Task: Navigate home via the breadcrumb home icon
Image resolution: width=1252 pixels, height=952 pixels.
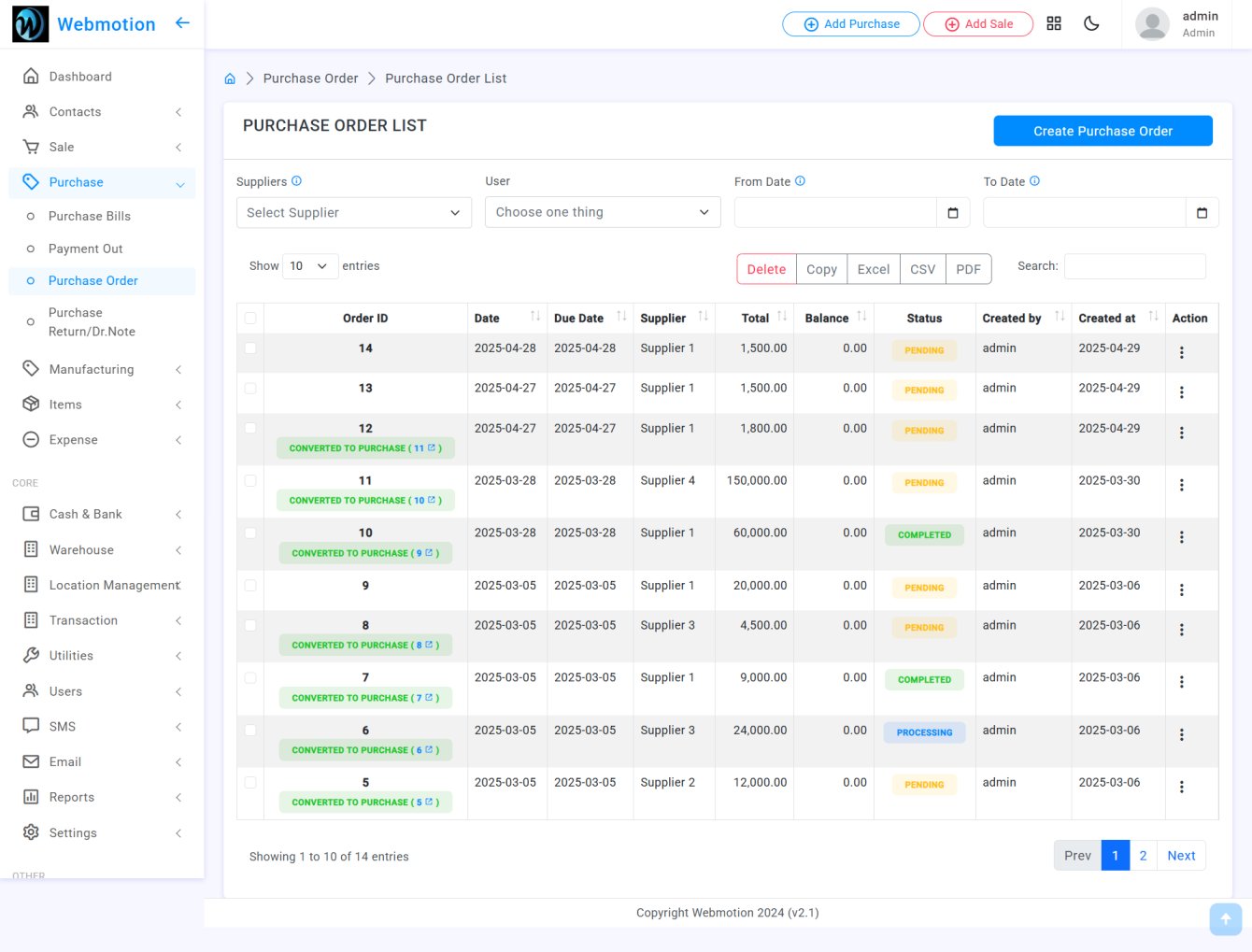Action: [x=230, y=78]
